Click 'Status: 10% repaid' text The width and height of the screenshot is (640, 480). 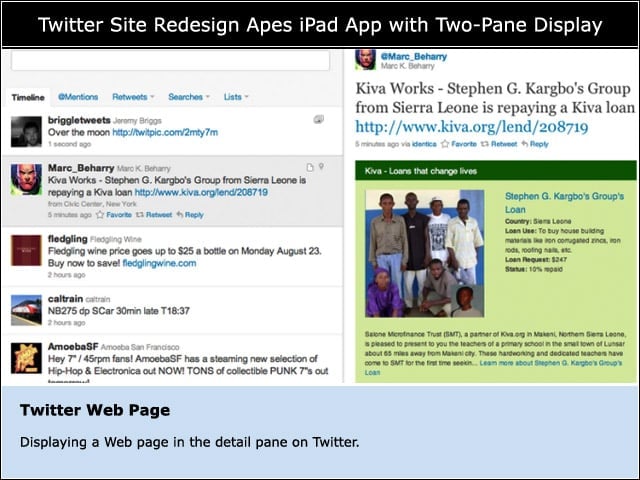click(534, 269)
